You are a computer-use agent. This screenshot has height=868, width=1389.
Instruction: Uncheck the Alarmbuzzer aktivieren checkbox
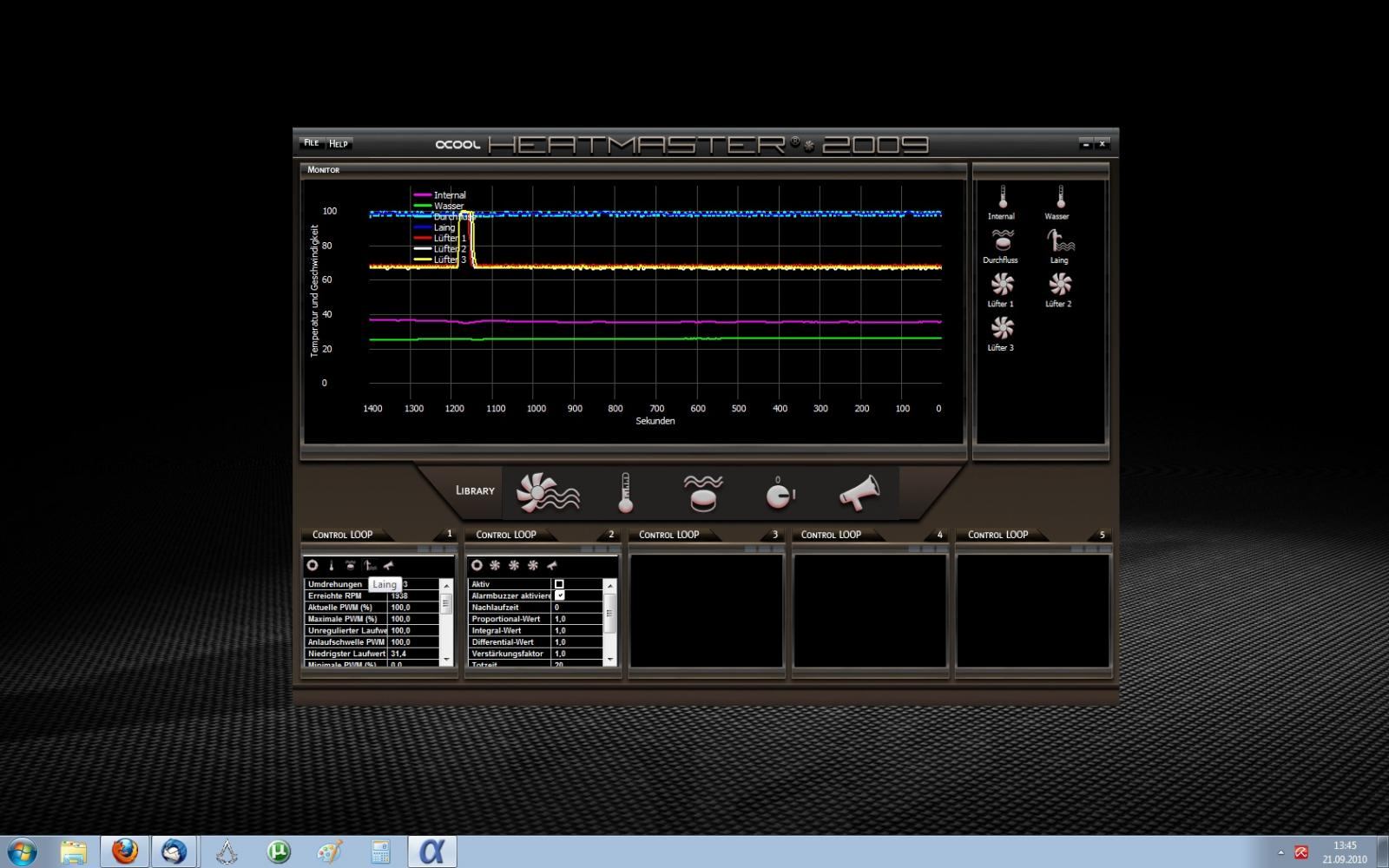[559, 595]
